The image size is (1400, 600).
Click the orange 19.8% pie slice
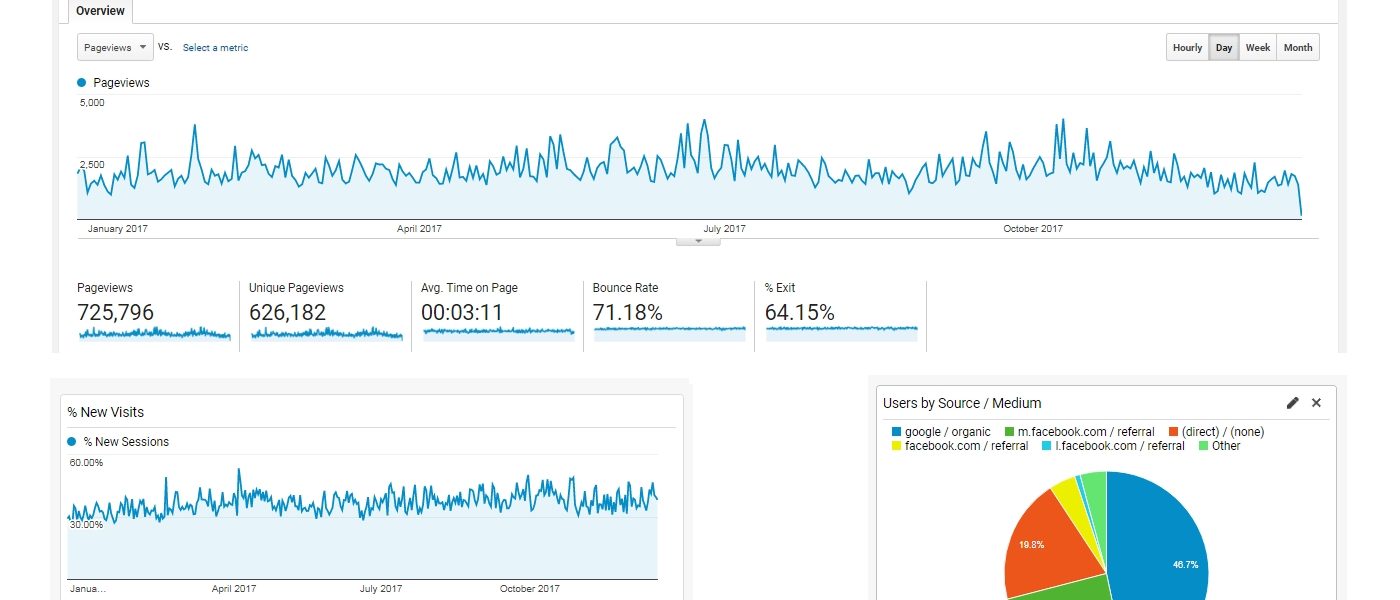pyautogui.click(x=1045, y=545)
